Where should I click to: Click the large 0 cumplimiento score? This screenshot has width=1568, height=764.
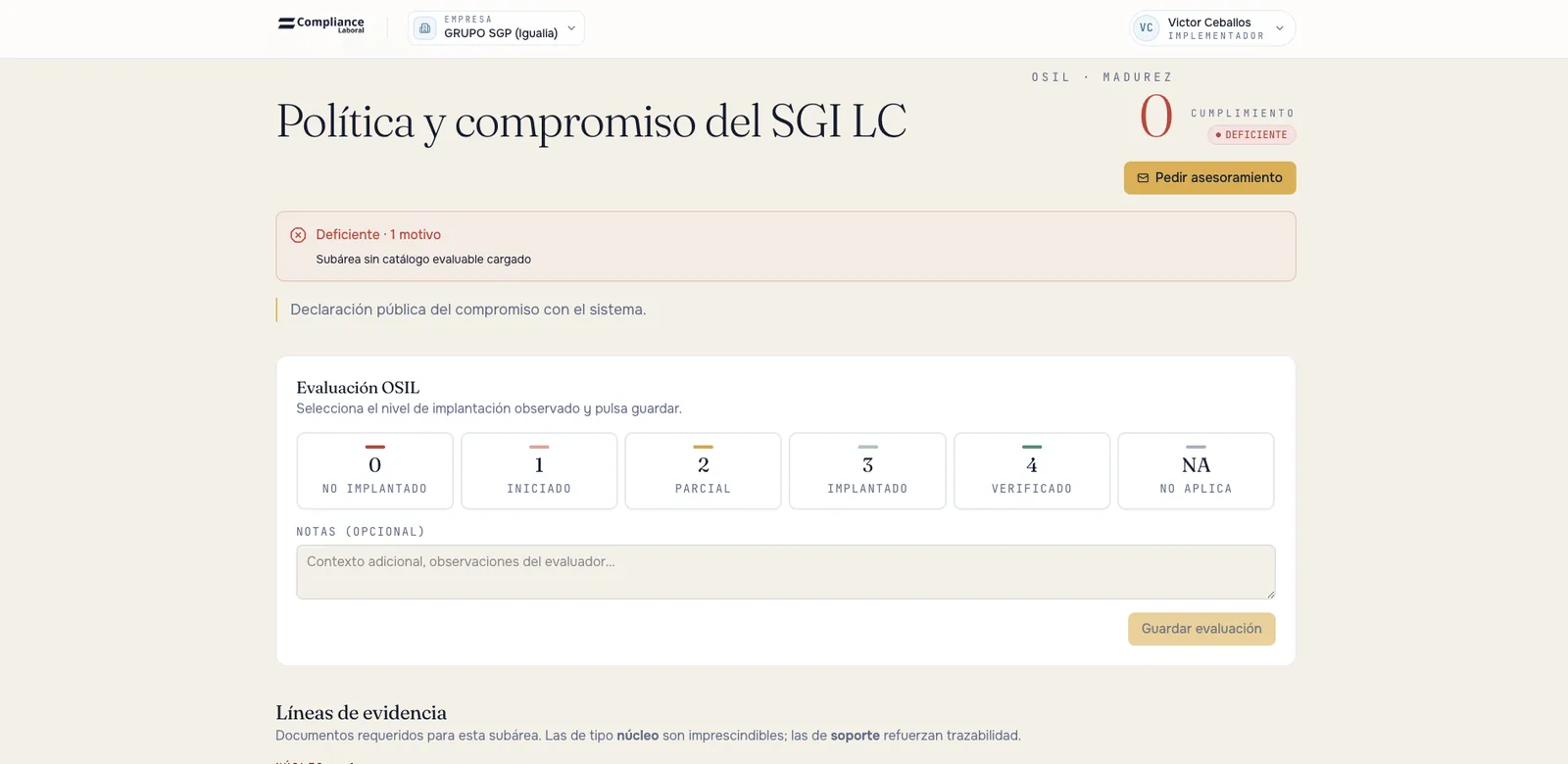click(1155, 117)
